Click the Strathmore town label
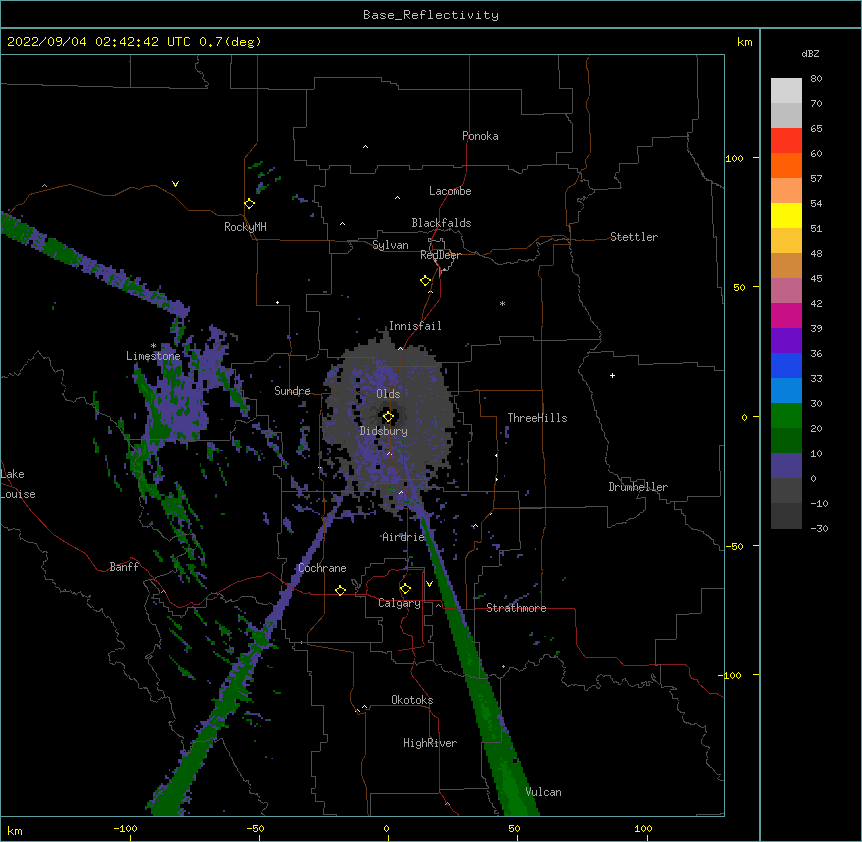This screenshot has width=862, height=842. [x=516, y=608]
